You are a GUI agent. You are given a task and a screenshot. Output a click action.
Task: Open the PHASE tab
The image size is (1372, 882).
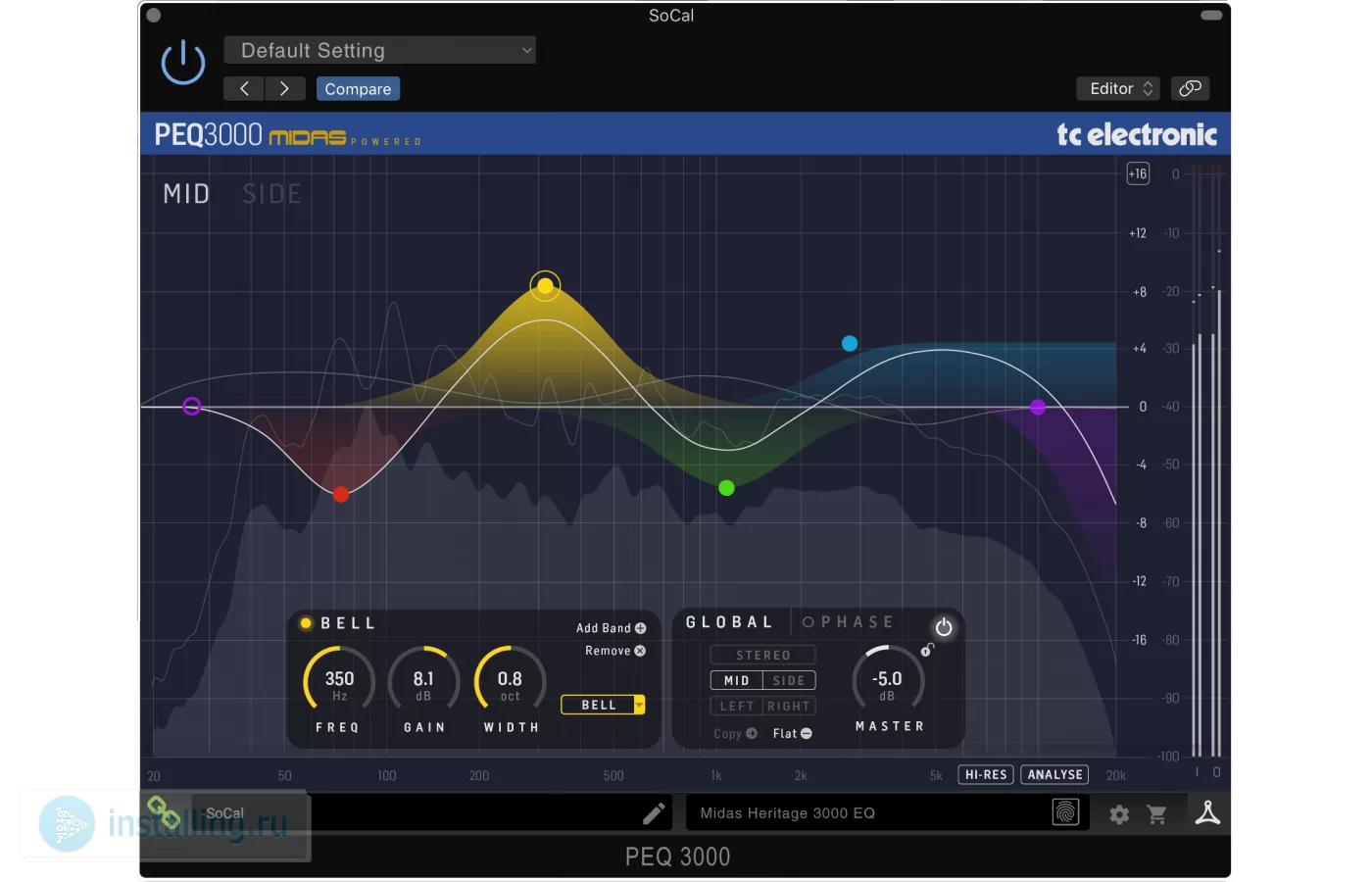click(x=849, y=622)
